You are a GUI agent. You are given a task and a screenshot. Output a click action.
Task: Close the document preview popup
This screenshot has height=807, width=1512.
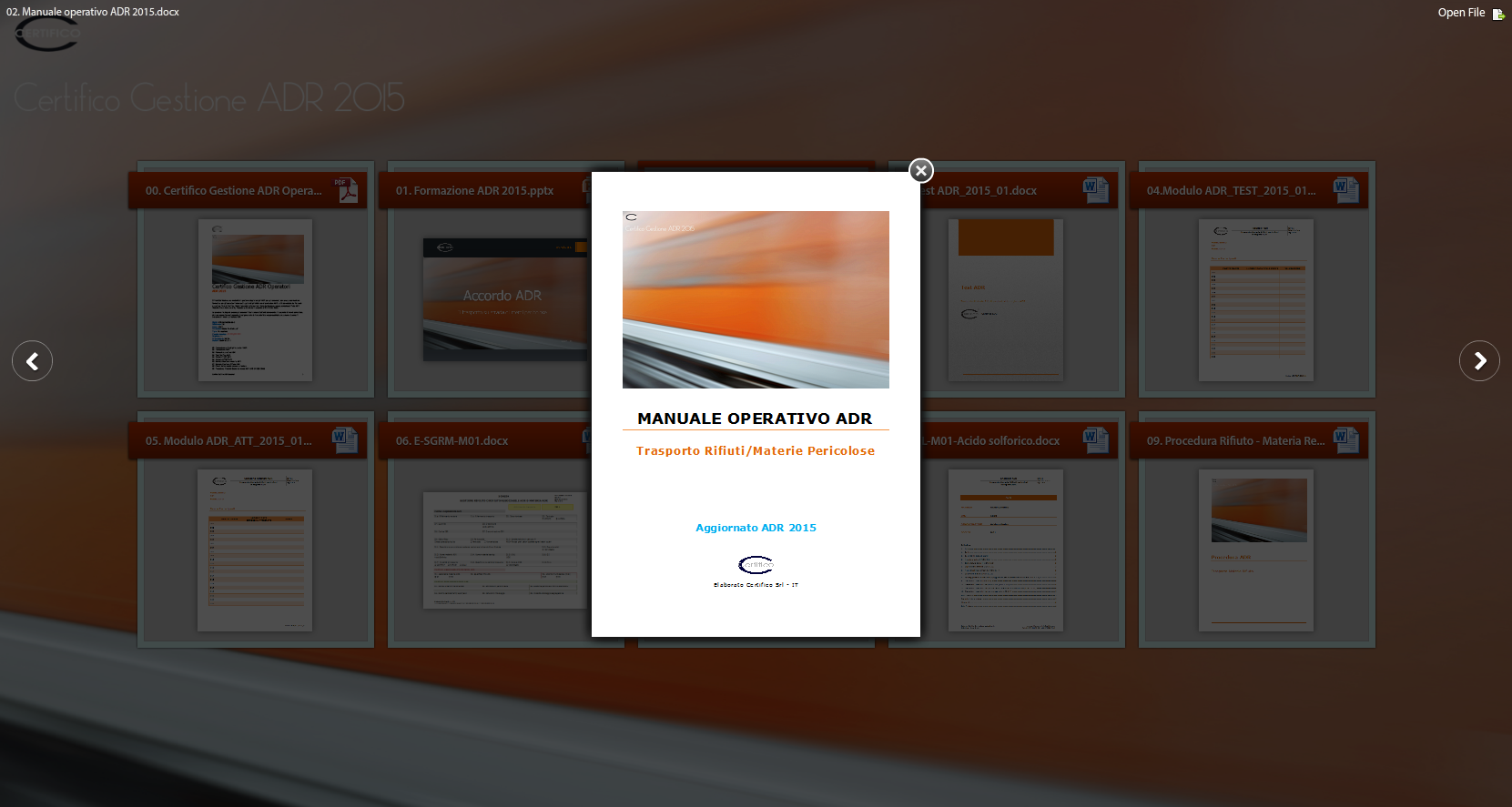921,170
